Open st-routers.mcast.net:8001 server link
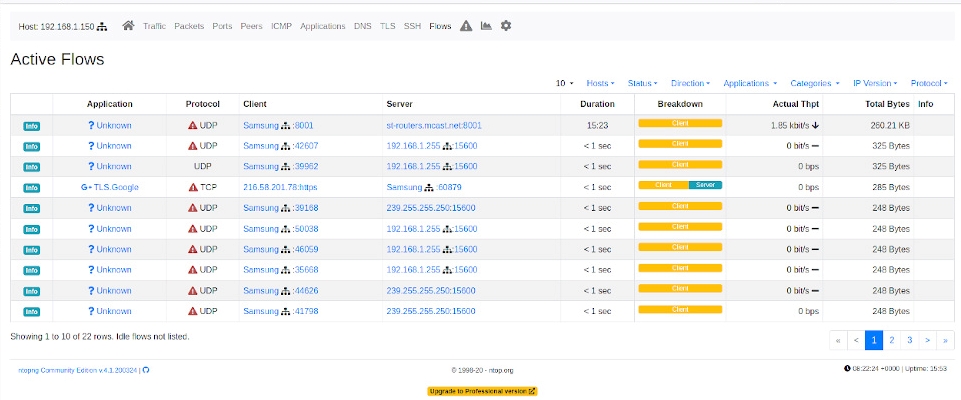Image resolution: width=961 pixels, height=400 pixels. pos(434,126)
